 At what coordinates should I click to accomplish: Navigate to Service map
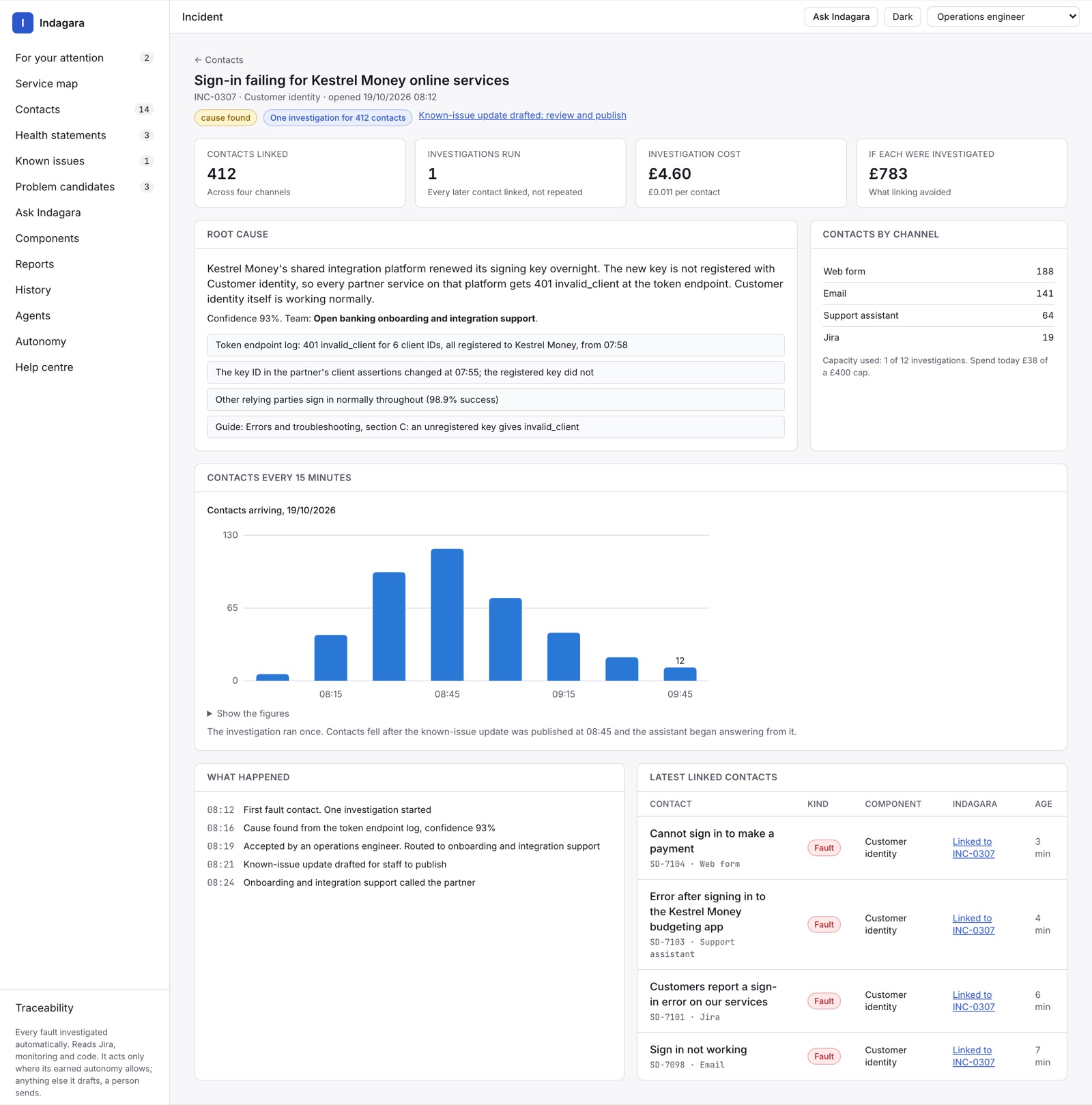pyautogui.click(x=85, y=84)
